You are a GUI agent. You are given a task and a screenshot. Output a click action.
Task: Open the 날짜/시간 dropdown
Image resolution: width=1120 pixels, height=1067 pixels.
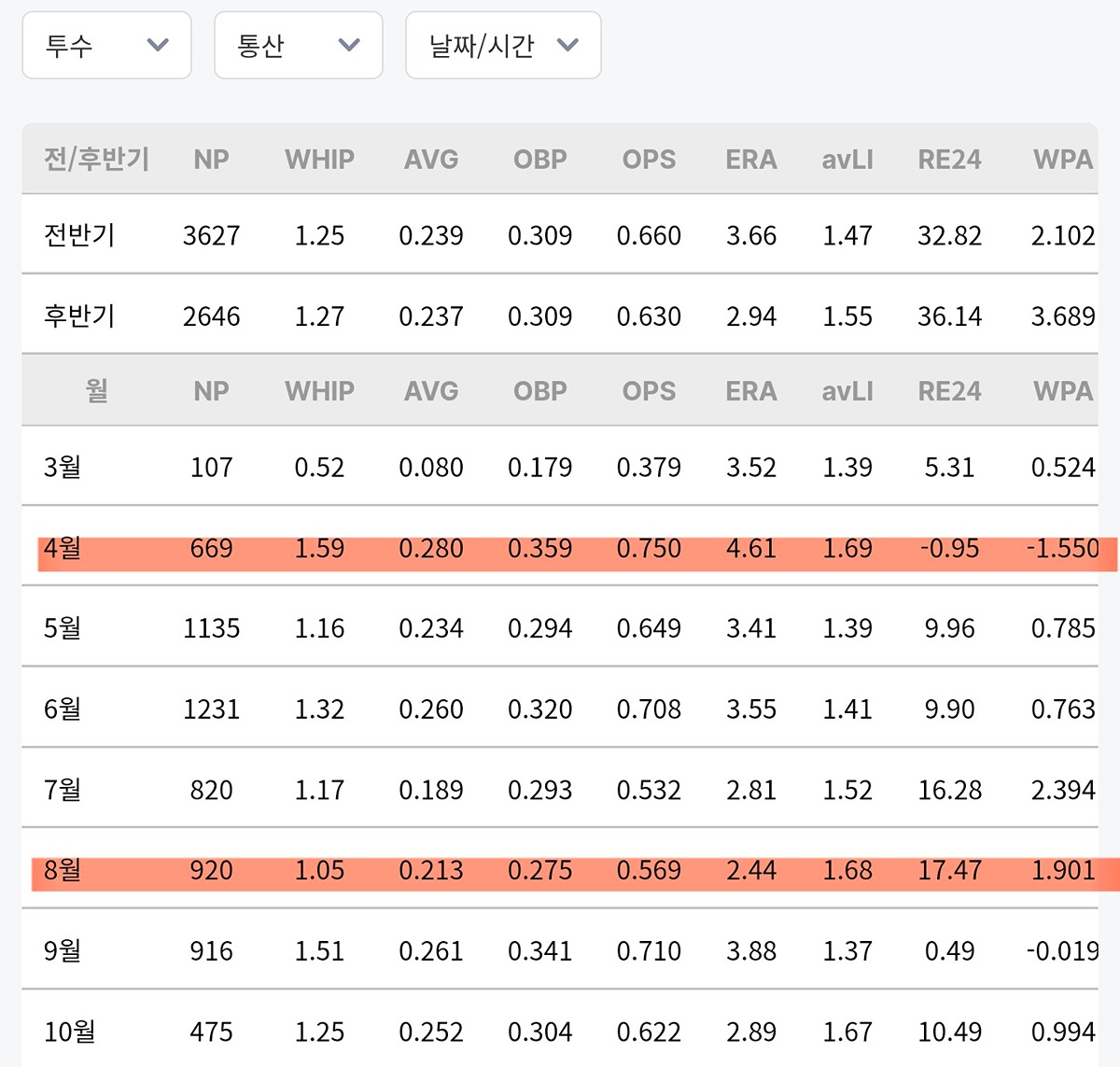coord(502,45)
